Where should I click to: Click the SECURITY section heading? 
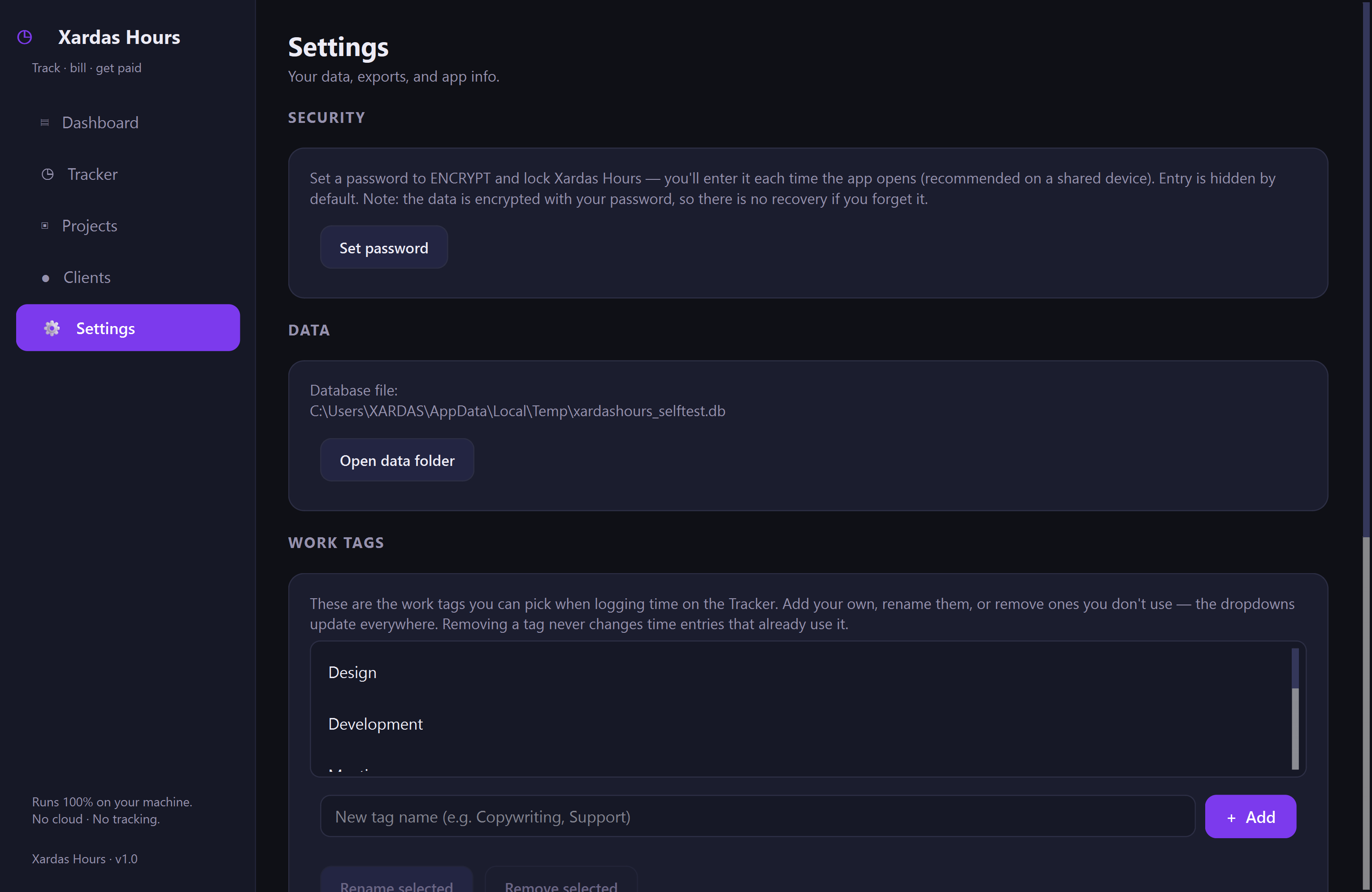click(326, 117)
